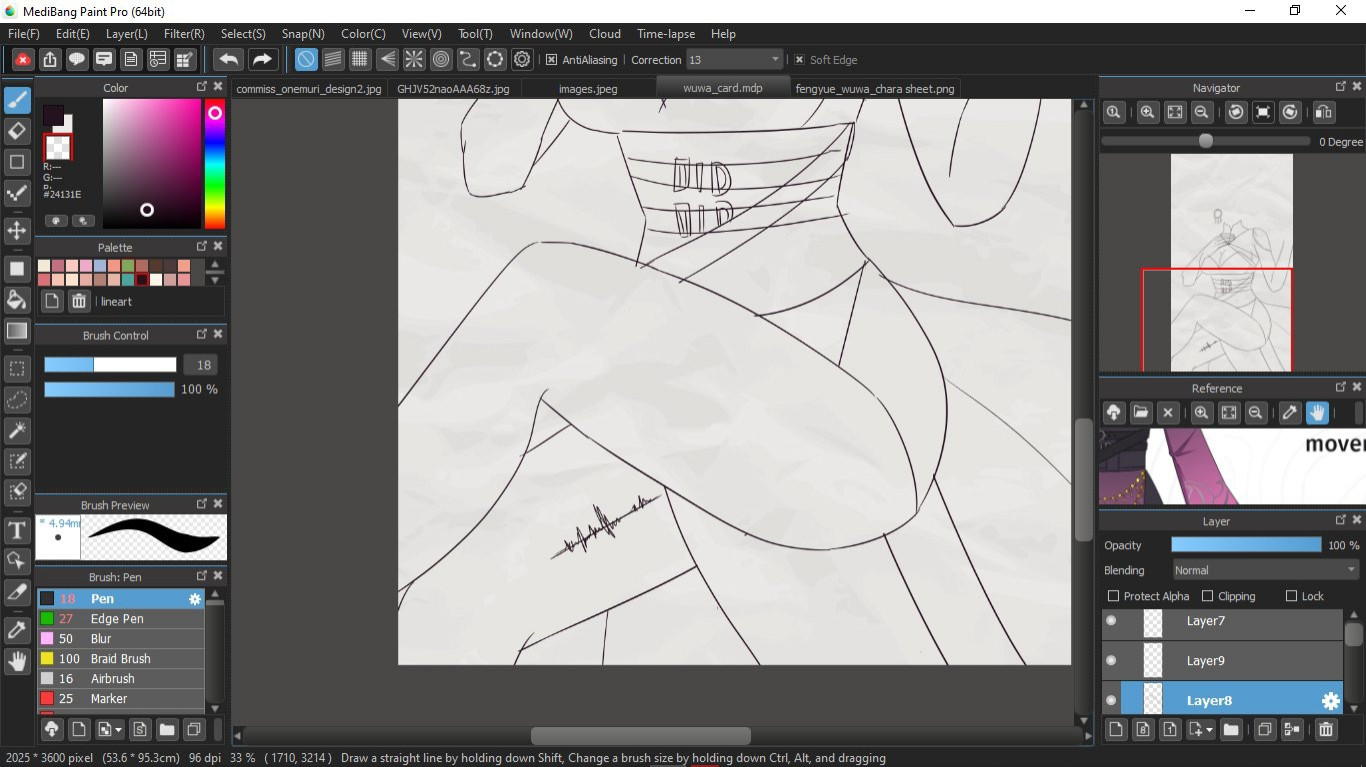Turn snap off with the circle-slash icon
1366x767 pixels.
pos(306,60)
